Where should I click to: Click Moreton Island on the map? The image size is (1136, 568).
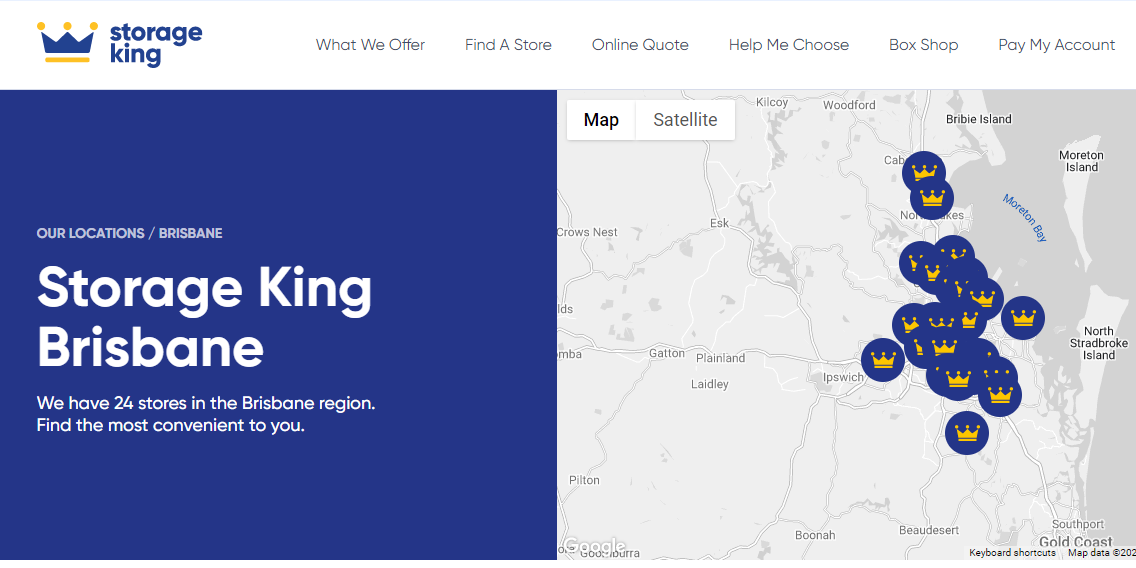[x=1081, y=161]
